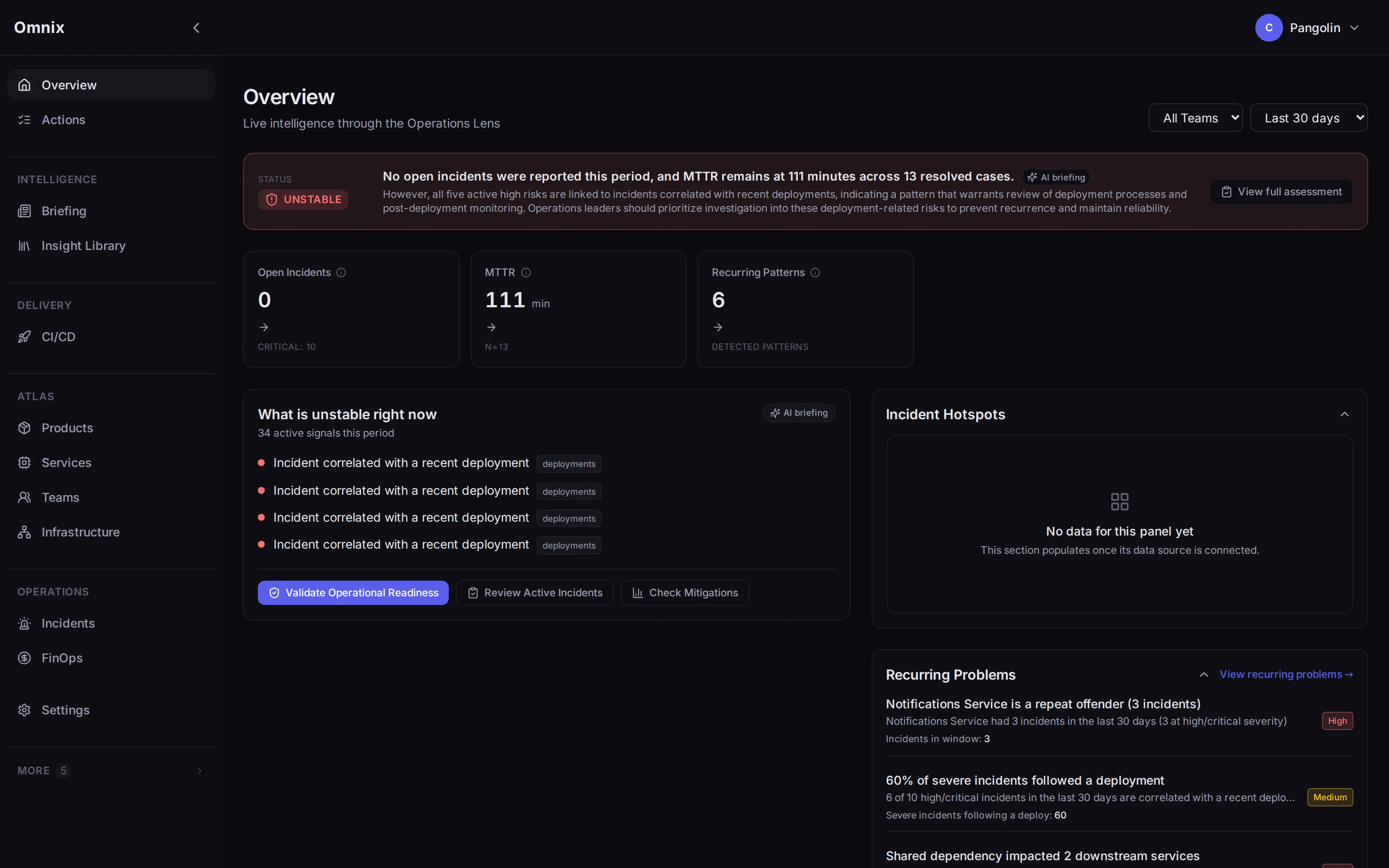Viewport: 1389px width, 868px height.
Task: Click the UNSTABLE status badge
Action: click(303, 200)
